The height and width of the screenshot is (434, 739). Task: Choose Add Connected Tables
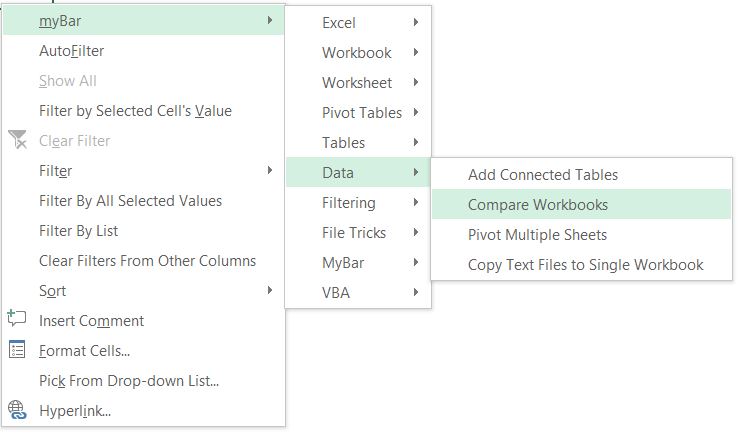[x=582, y=174]
